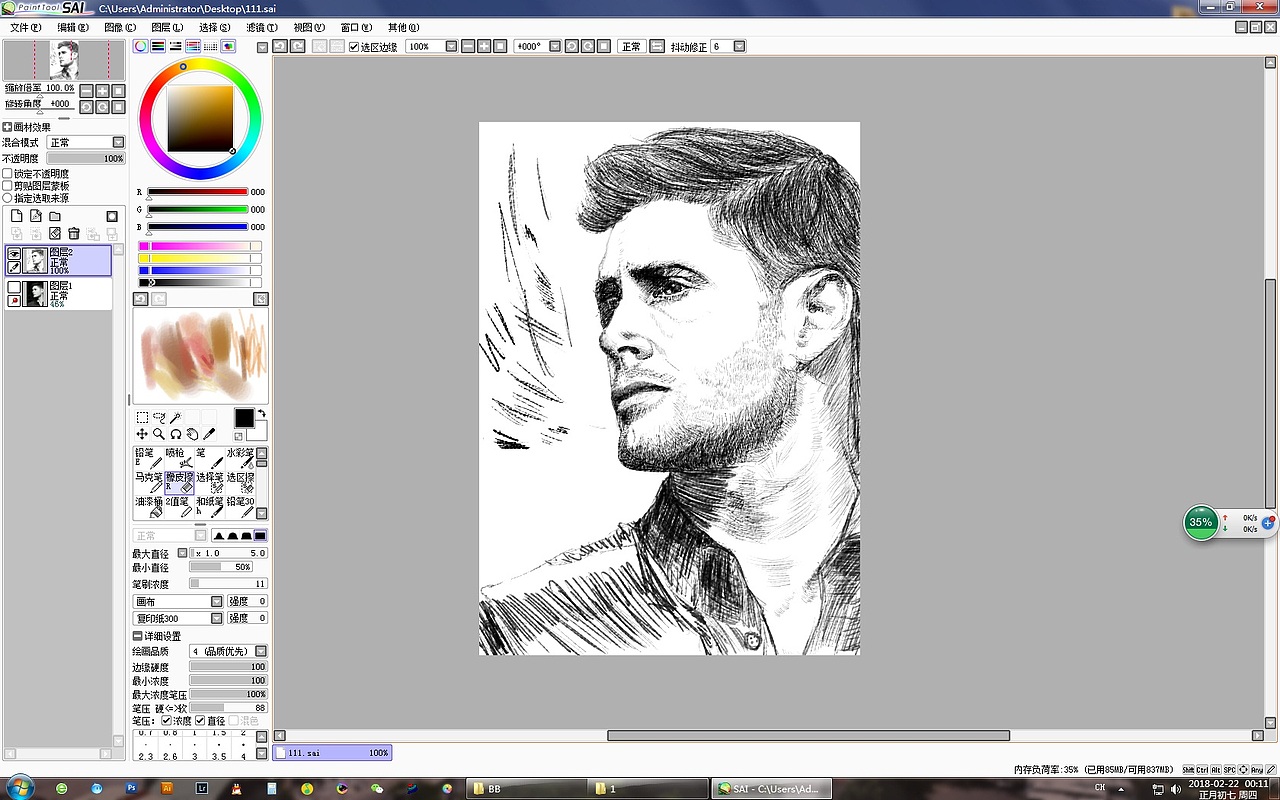Adjust the 笔刷浓度 brush density slider

click(228, 584)
